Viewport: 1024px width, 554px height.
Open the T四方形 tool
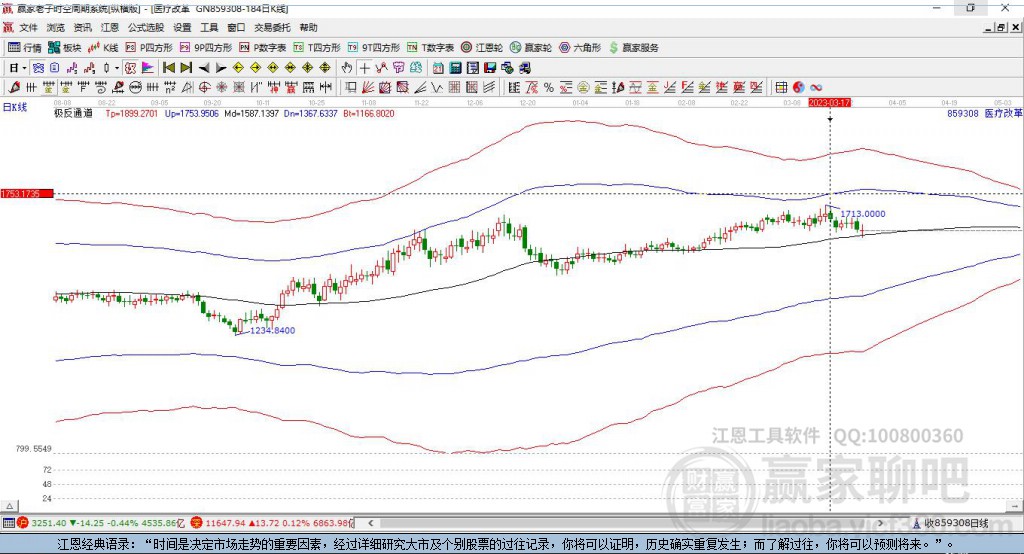[317, 48]
